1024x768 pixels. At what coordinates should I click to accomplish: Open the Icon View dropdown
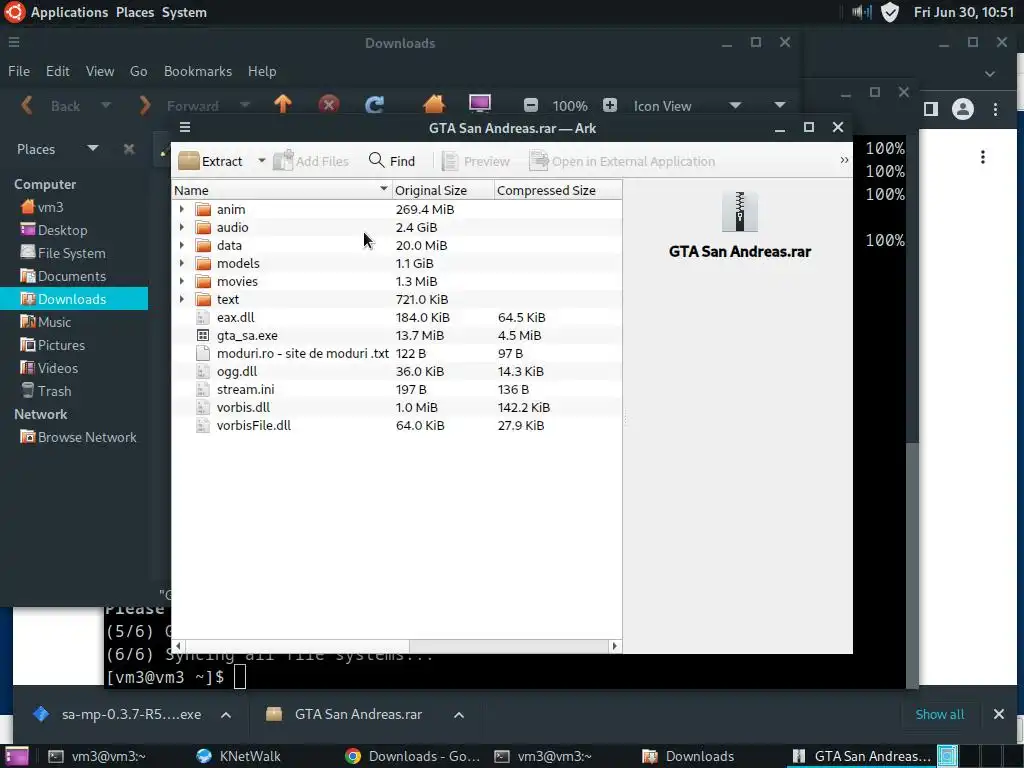click(689, 106)
